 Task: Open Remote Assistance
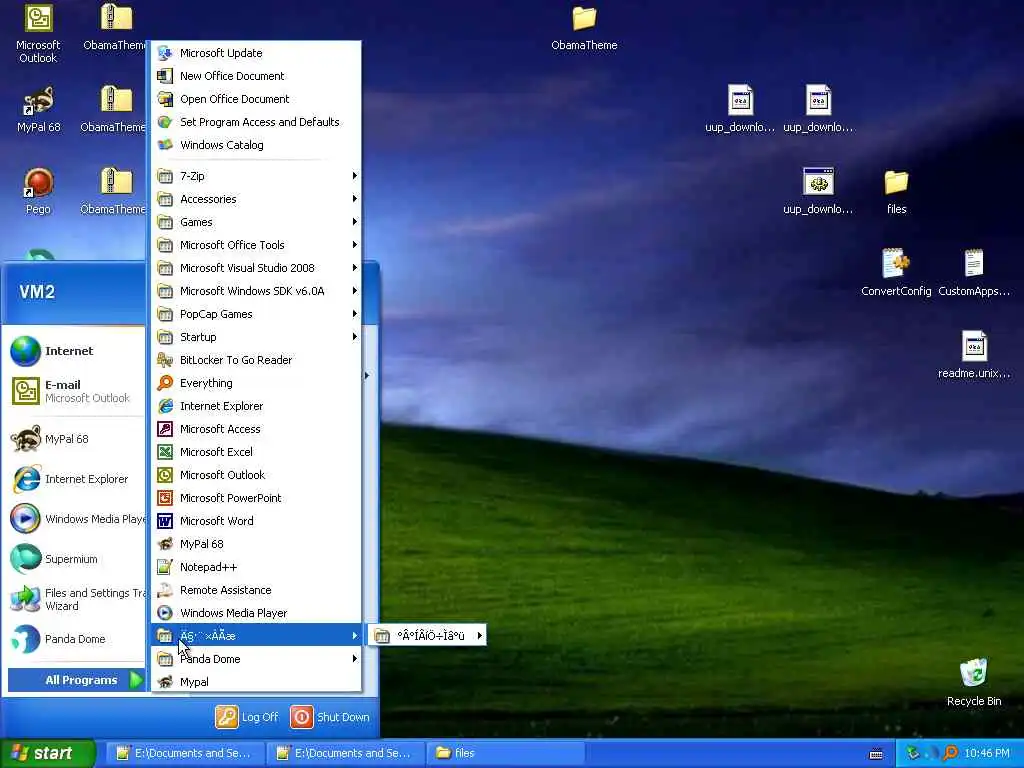[x=256, y=590]
